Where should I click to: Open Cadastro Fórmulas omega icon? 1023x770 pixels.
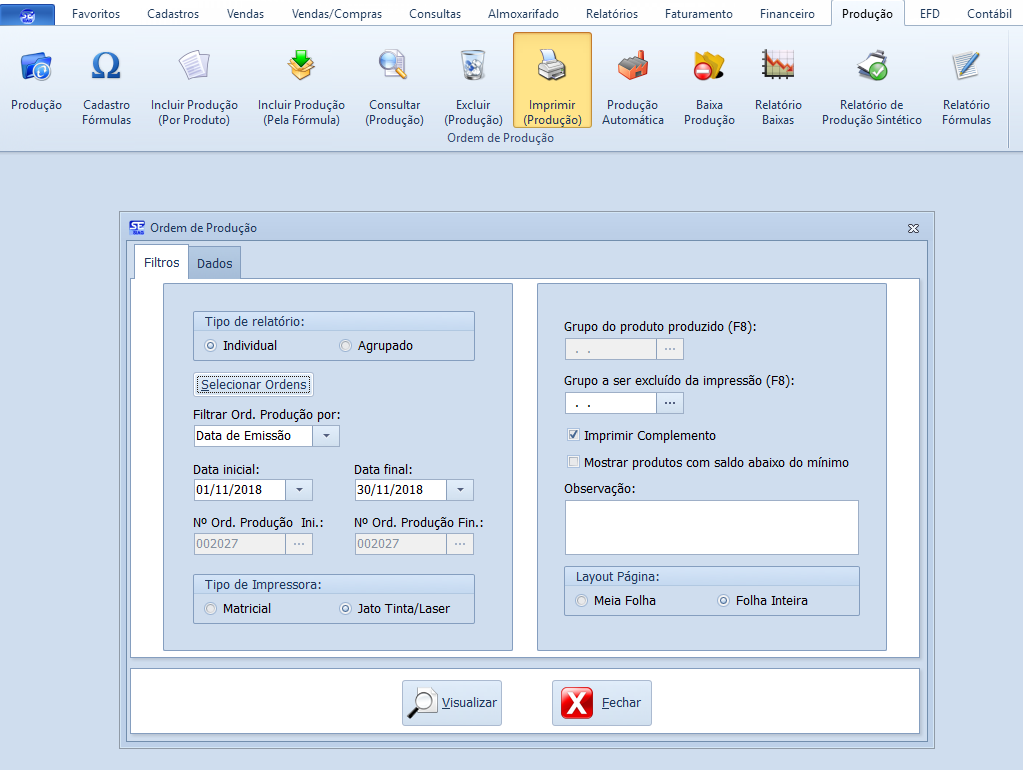click(x=106, y=67)
